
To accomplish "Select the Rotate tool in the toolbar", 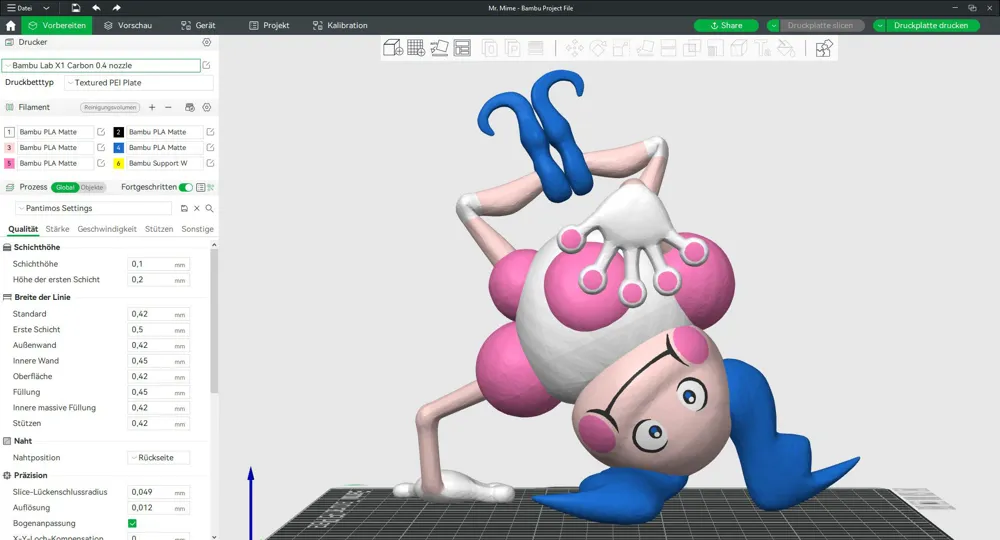I will tap(598, 48).
